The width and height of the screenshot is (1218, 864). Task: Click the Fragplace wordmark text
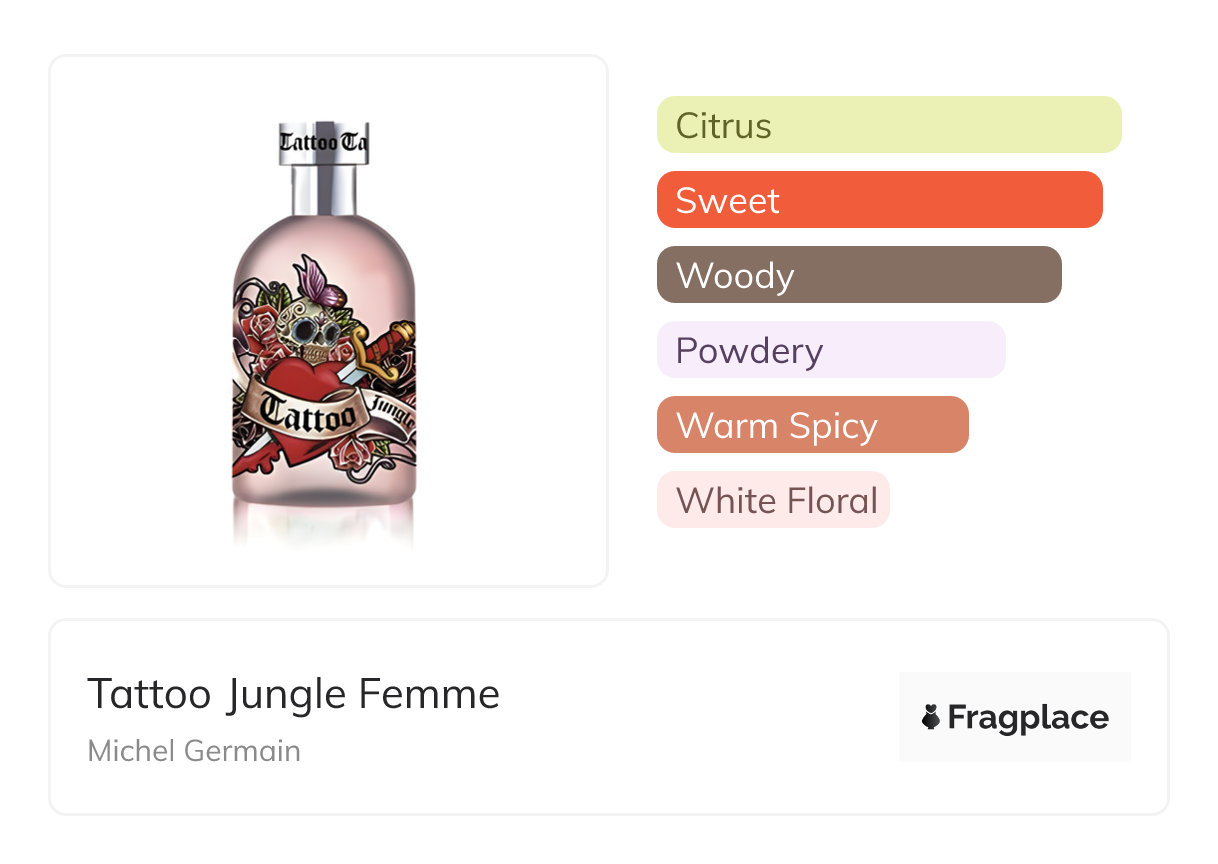point(1028,717)
